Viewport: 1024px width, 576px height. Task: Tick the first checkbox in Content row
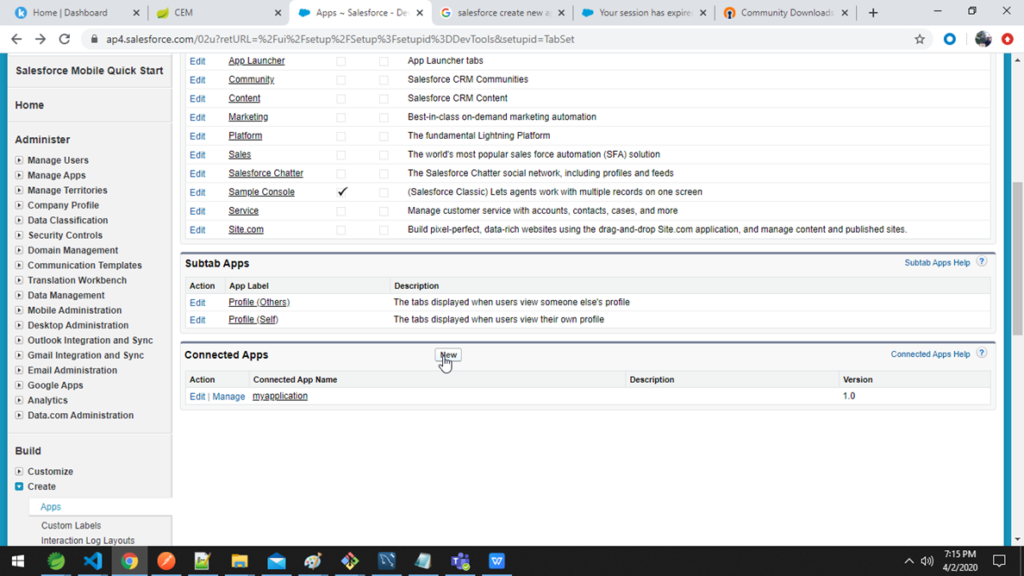click(x=341, y=99)
